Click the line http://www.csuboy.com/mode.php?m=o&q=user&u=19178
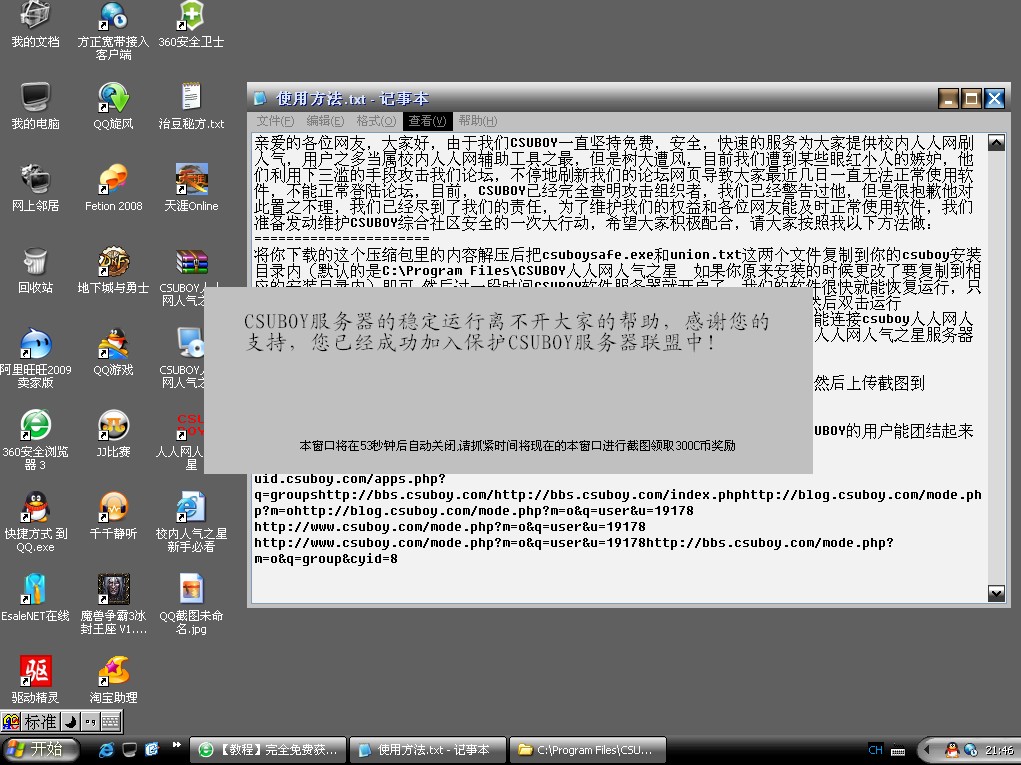The image size is (1021, 765). tap(449, 527)
